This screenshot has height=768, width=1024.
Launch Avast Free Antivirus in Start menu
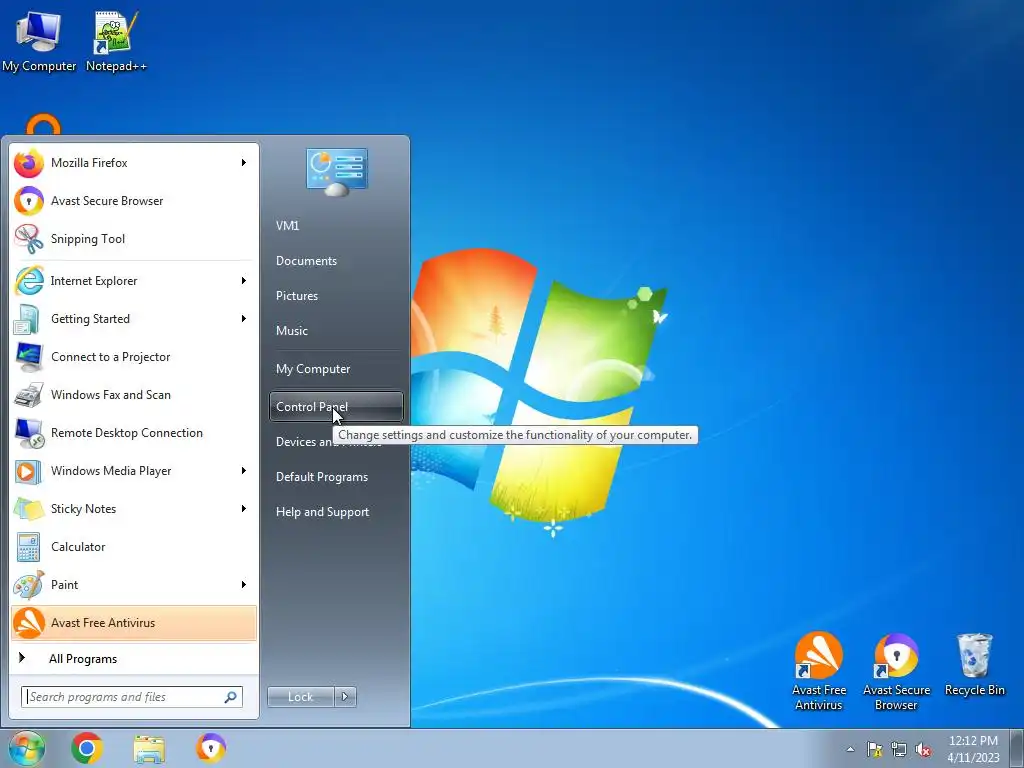point(133,622)
